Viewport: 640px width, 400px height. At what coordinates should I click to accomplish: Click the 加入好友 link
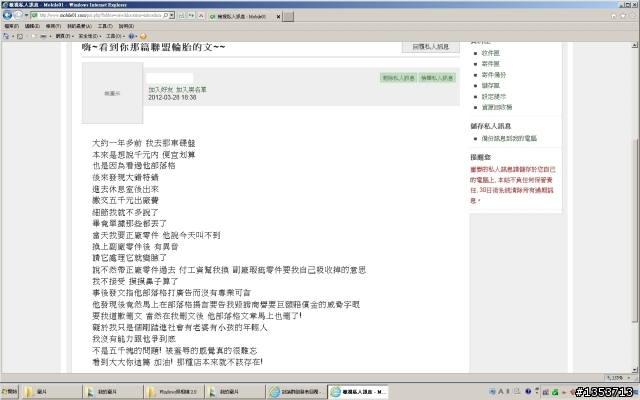(x=160, y=89)
